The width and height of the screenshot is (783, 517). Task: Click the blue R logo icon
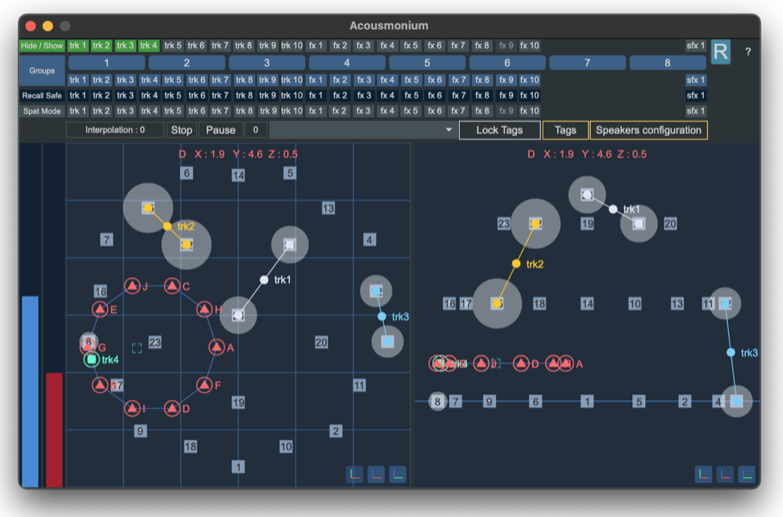(x=721, y=53)
